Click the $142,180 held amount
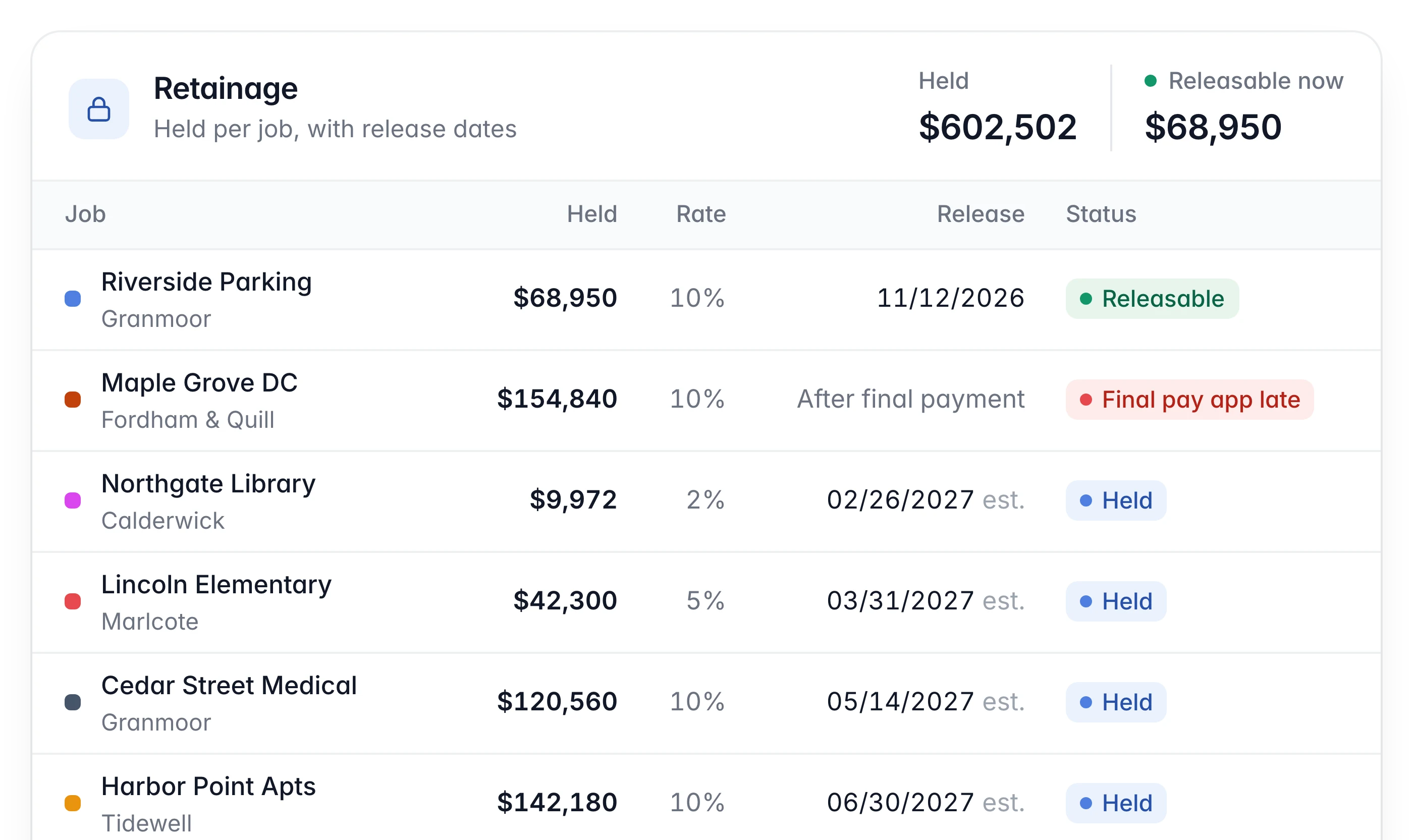The image size is (1413, 840). [x=557, y=802]
